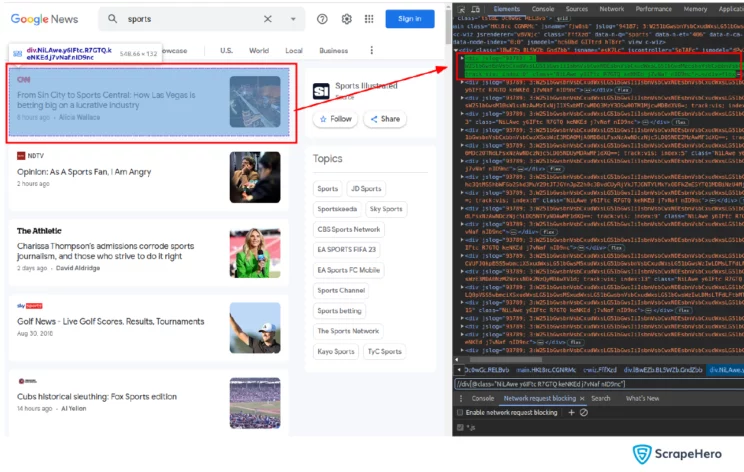This screenshot has width=744, height=472.
Task: Select the CBS Sports Network topic chip
Action: click(x=349, y=229)
